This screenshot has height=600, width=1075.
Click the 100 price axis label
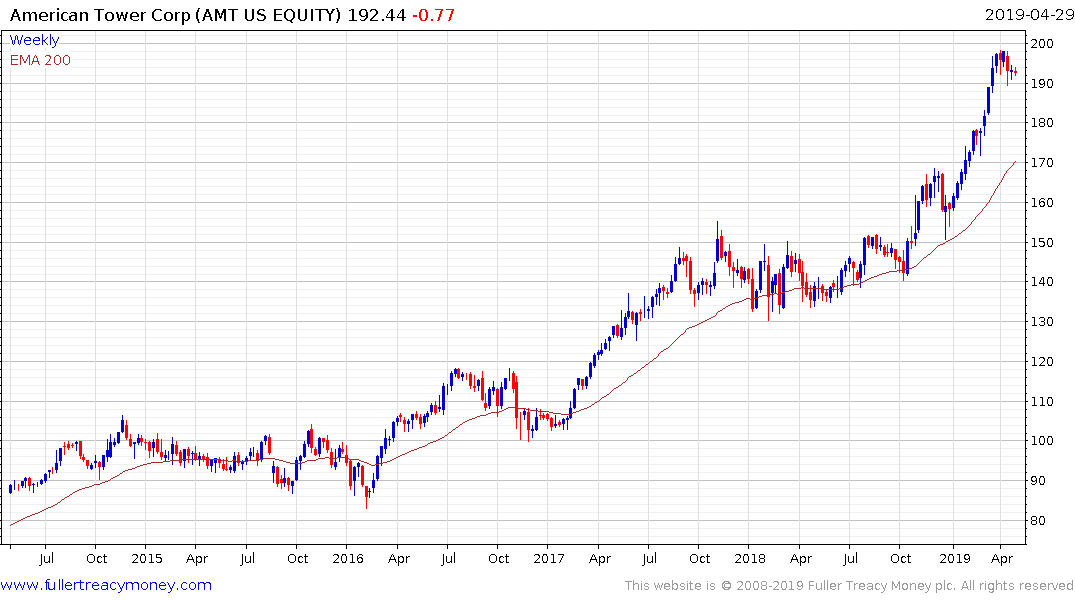pyautogui.click(x=1042, y=441)
